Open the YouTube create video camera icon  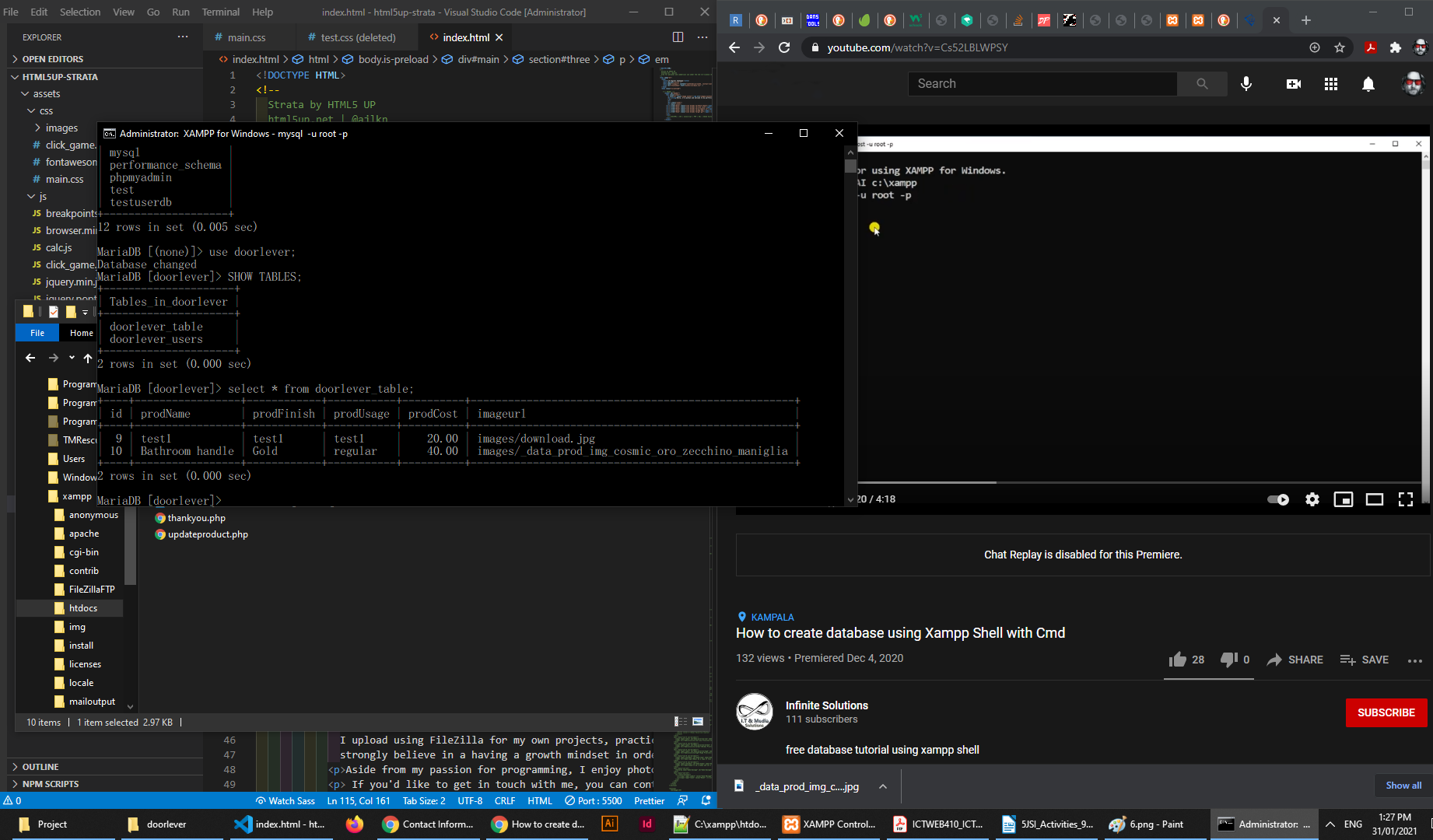pyautogui.click(x=1294, y=83)
